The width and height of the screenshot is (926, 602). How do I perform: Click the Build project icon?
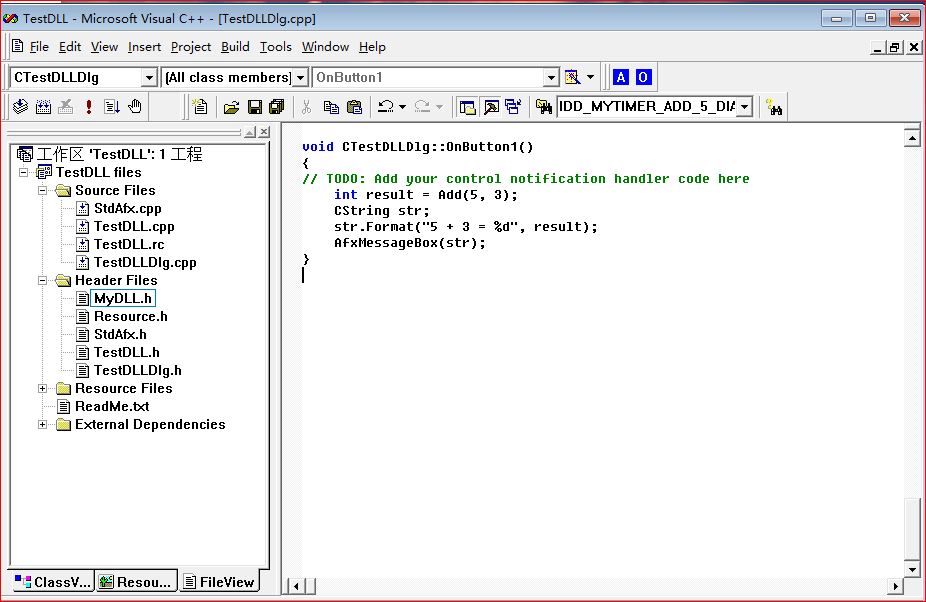(43, 106)
